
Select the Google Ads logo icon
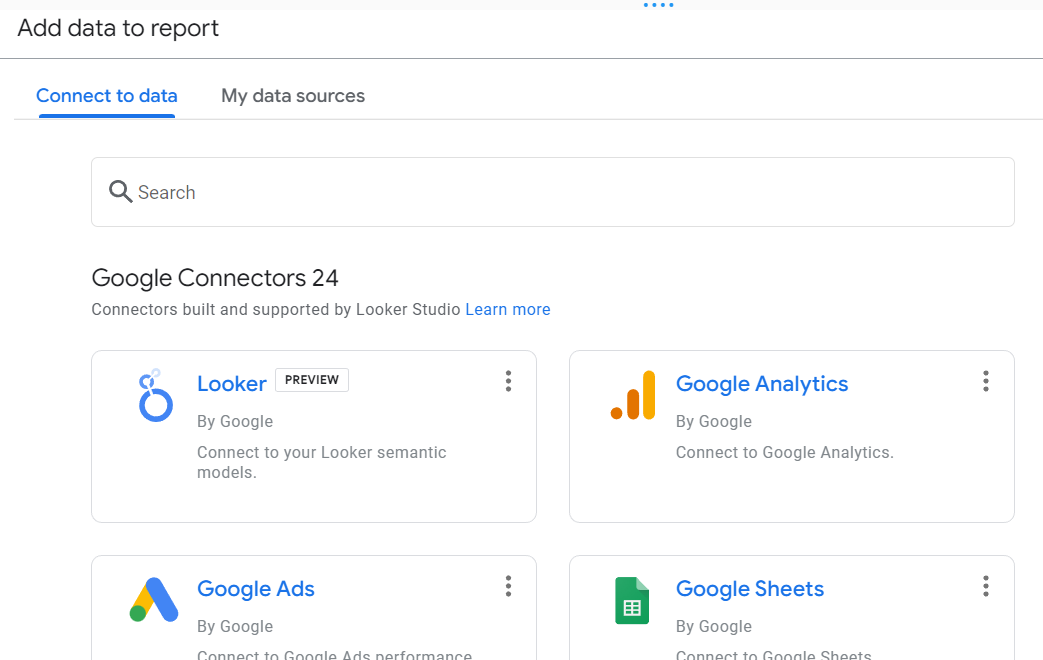pos(154,600)
